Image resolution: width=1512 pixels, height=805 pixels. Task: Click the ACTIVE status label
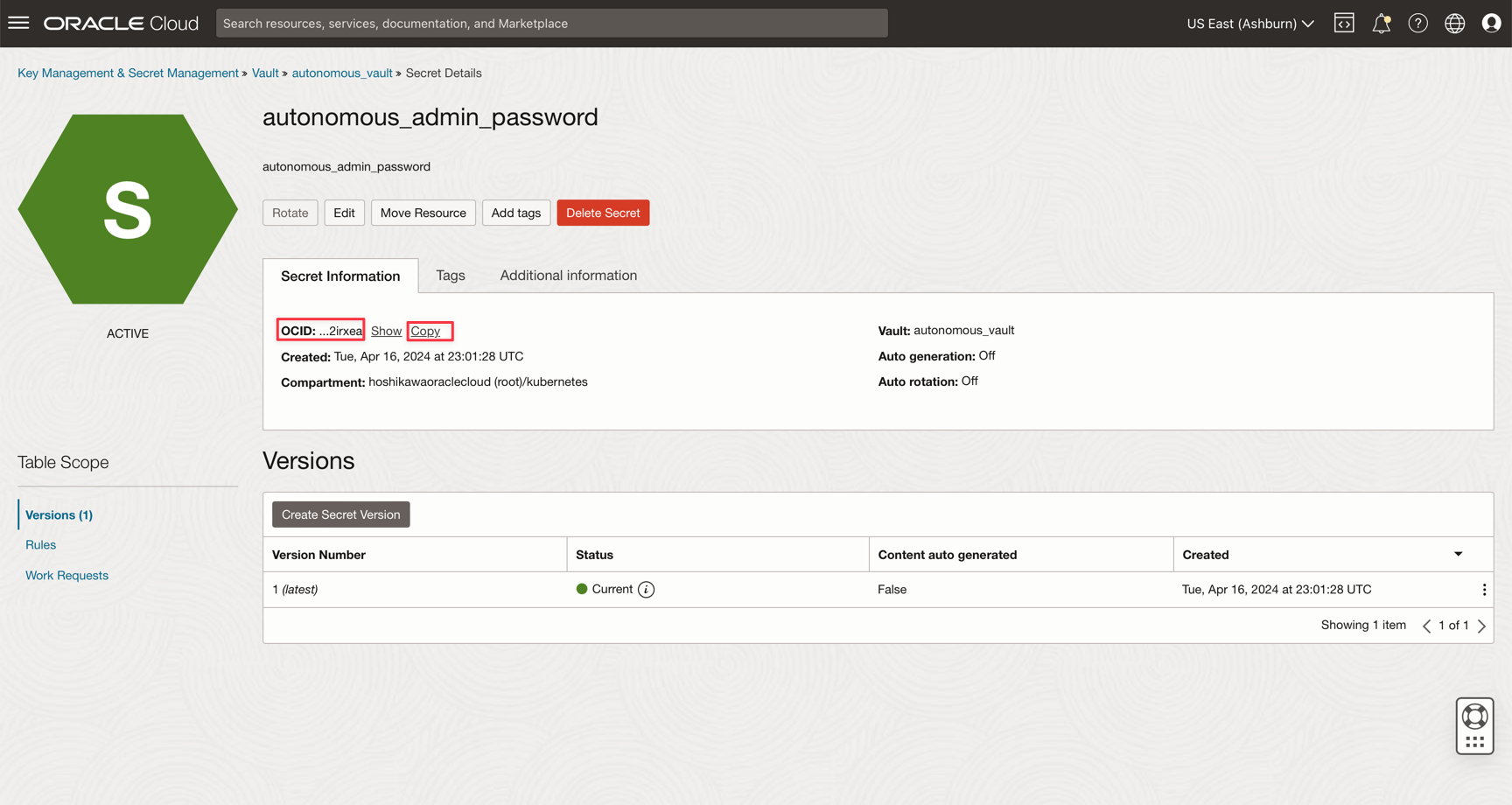[128, 333]
